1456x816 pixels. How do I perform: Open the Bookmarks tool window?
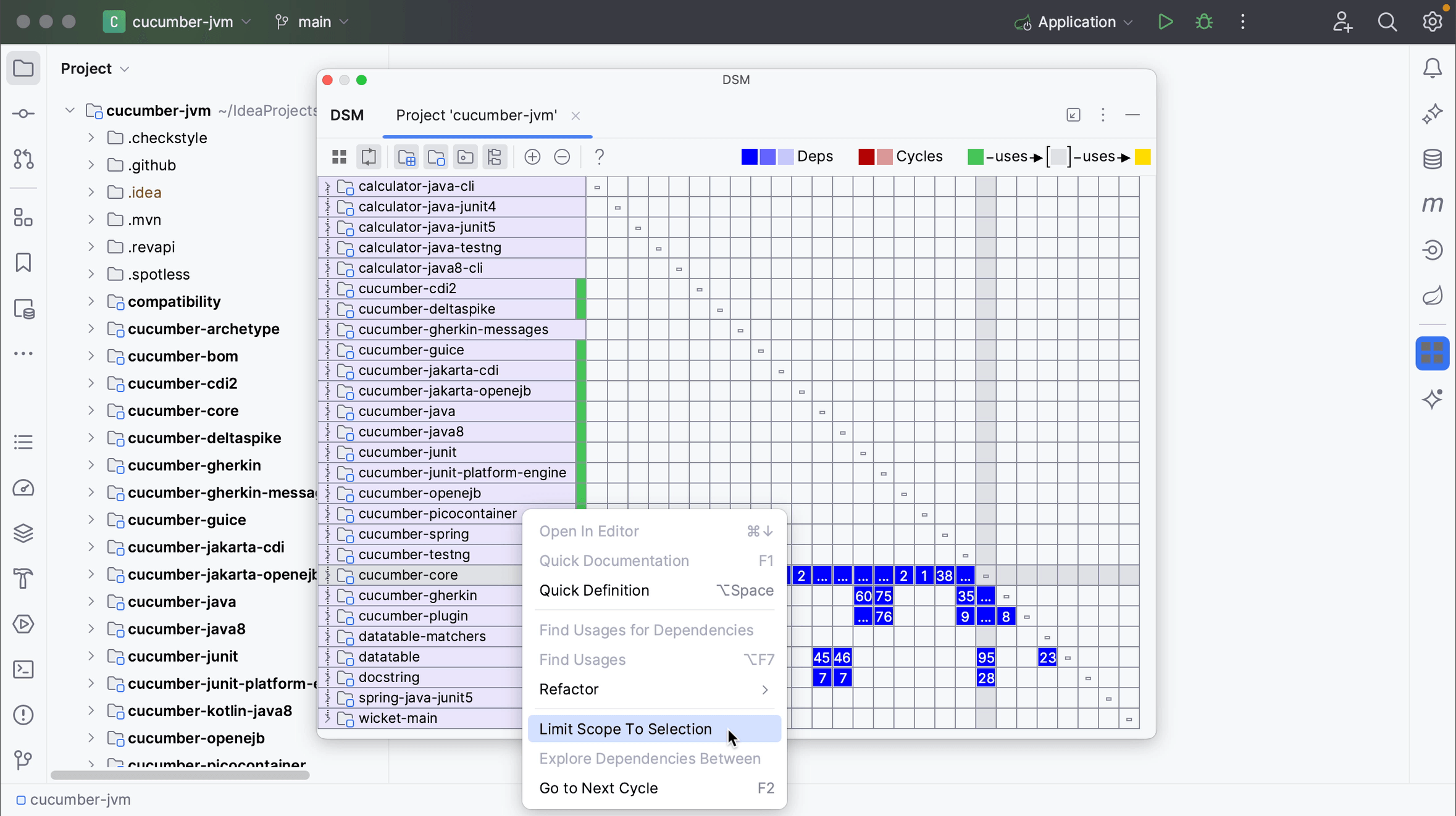[x=23, y=262]
